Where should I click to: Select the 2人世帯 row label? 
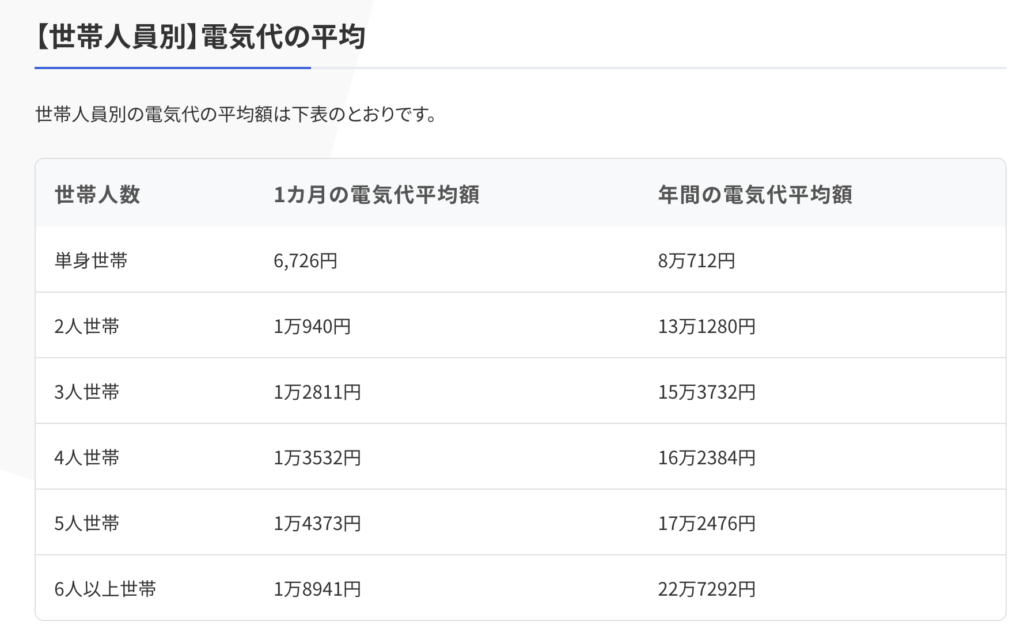click(x=87, y=326)
